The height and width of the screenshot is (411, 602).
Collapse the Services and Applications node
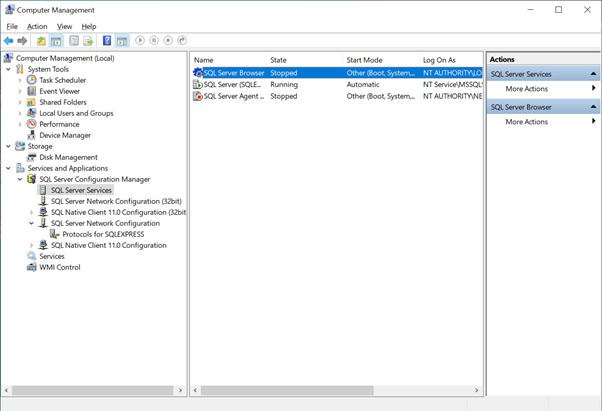coord(8,168)
